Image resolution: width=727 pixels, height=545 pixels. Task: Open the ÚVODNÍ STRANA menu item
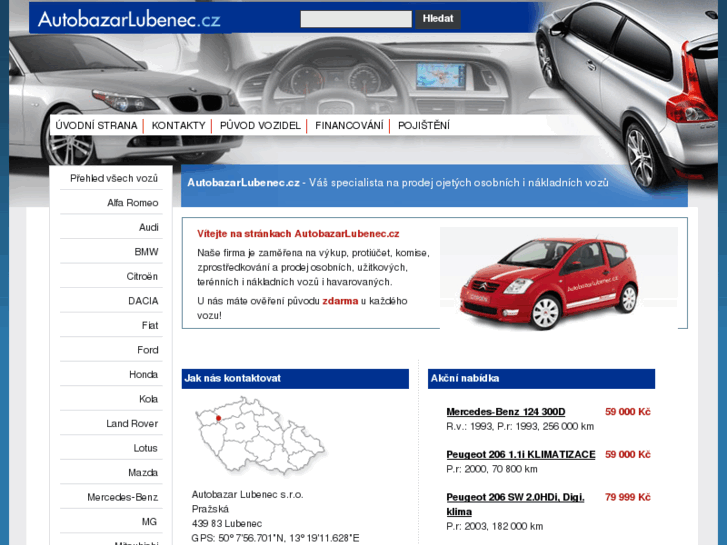96,126
